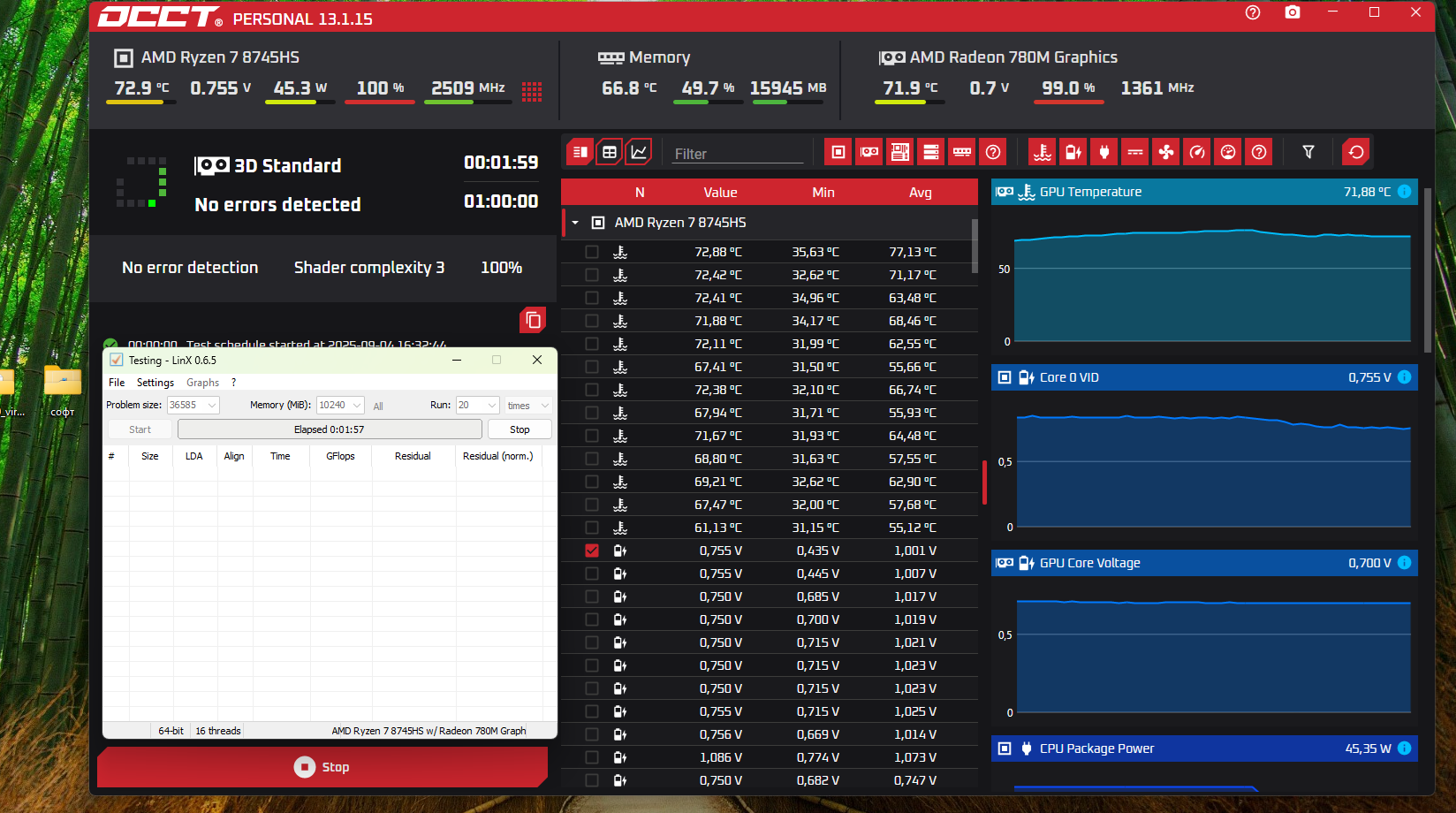The image size is (1456, 813).
Task: Tick the checkbox for the 72,41 °C row
Action: point(592,298)
